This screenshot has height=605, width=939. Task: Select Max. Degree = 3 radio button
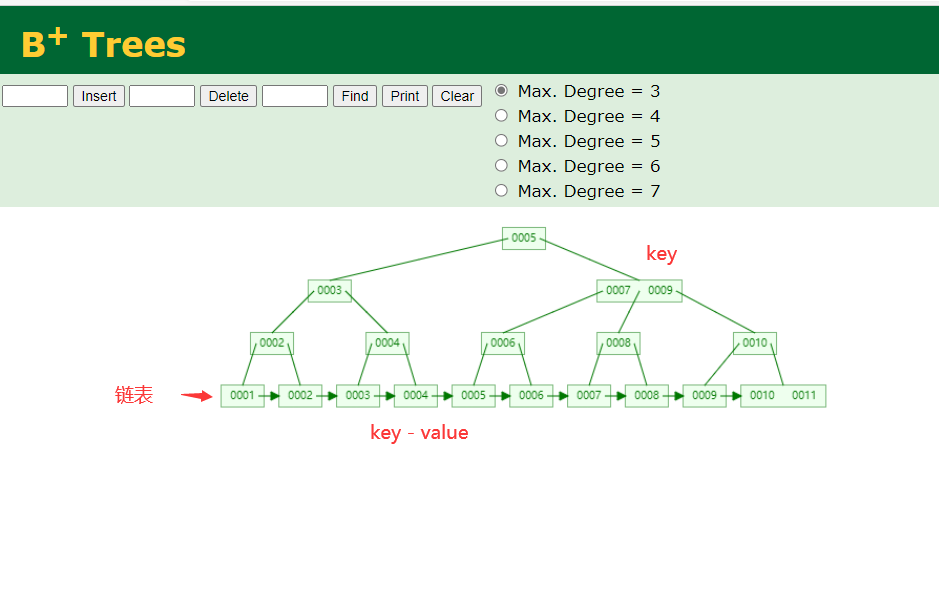tap(501, 90)
